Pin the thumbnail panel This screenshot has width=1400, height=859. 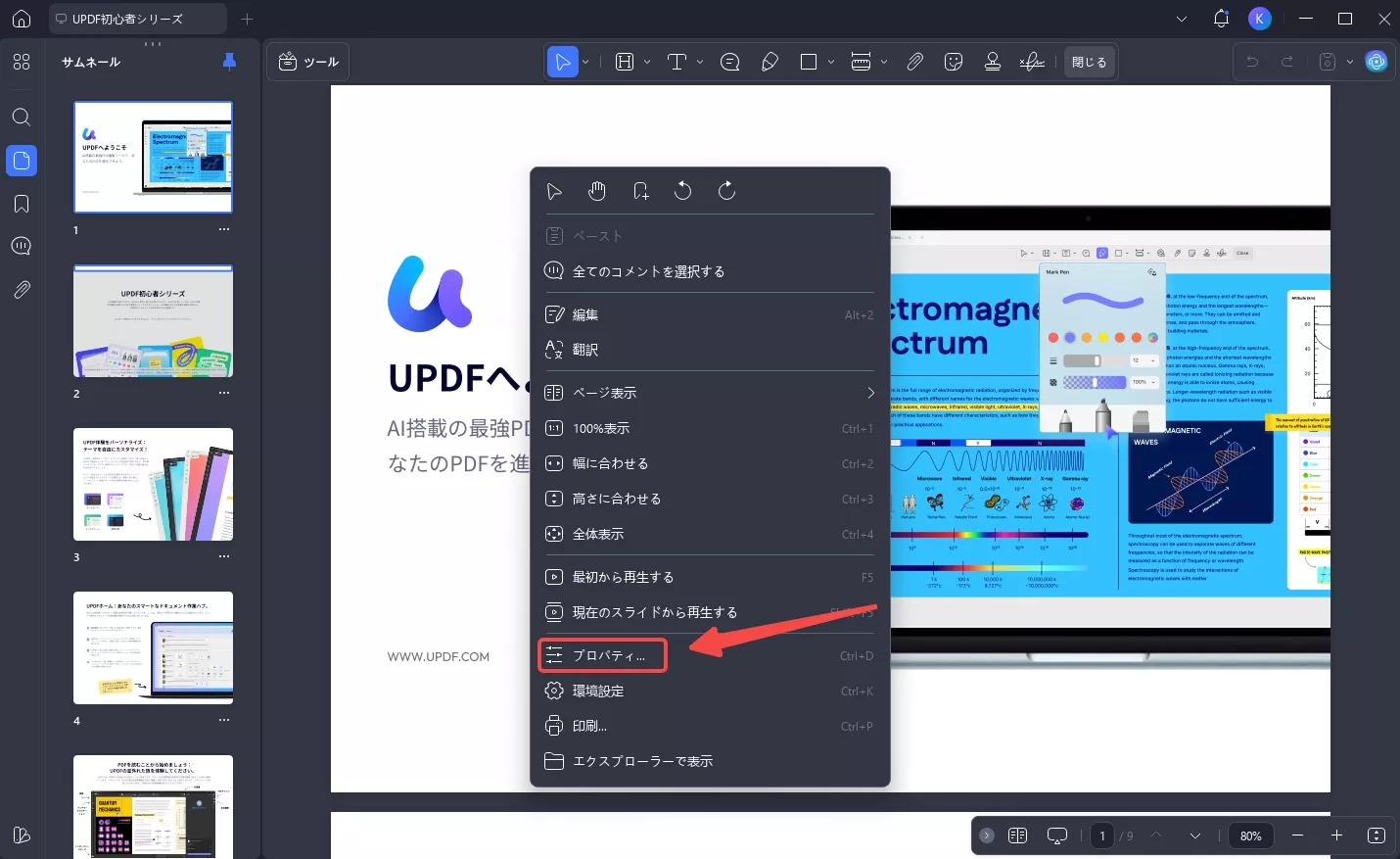229,62
